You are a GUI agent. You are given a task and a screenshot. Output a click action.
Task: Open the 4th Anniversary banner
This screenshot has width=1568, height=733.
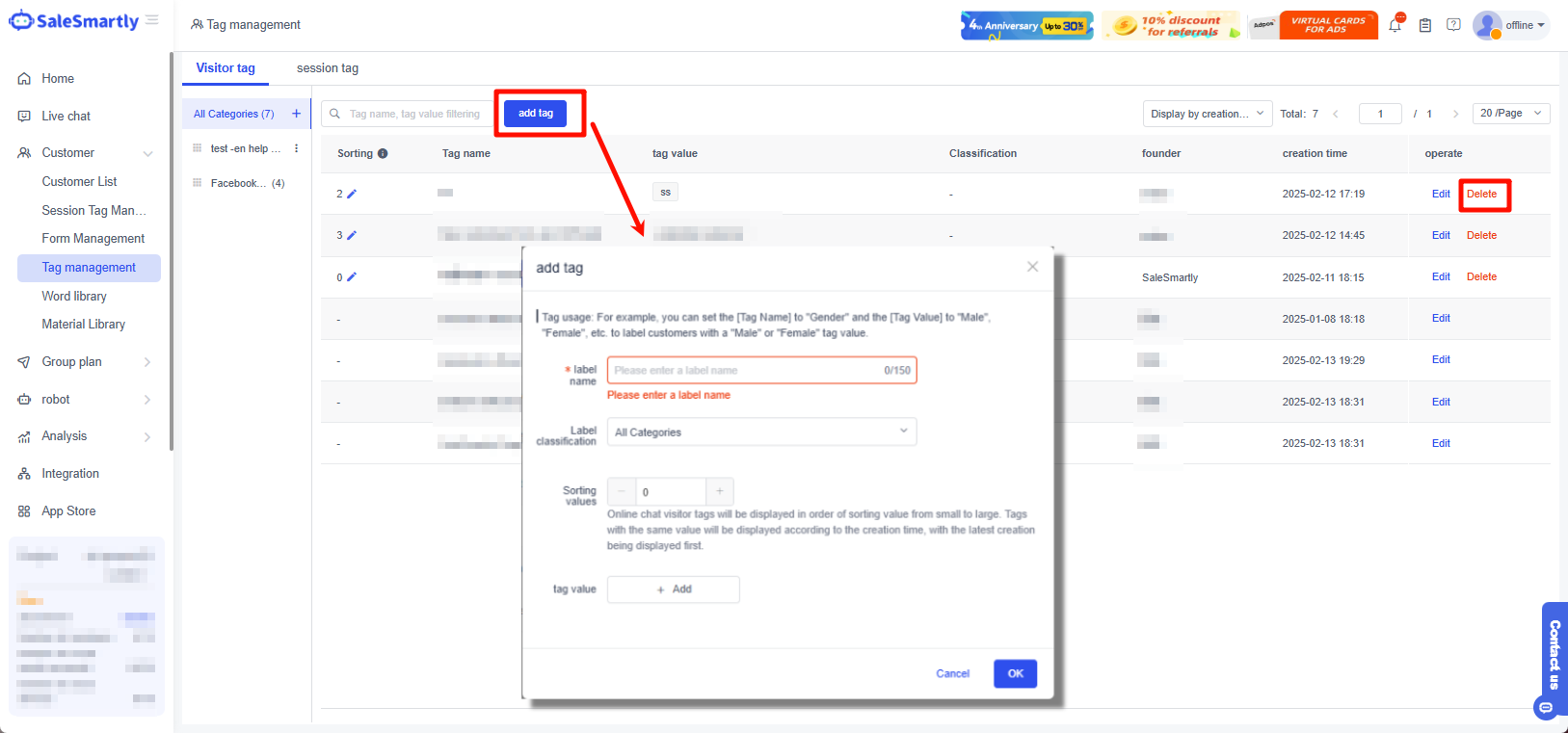coord(1026,25)
